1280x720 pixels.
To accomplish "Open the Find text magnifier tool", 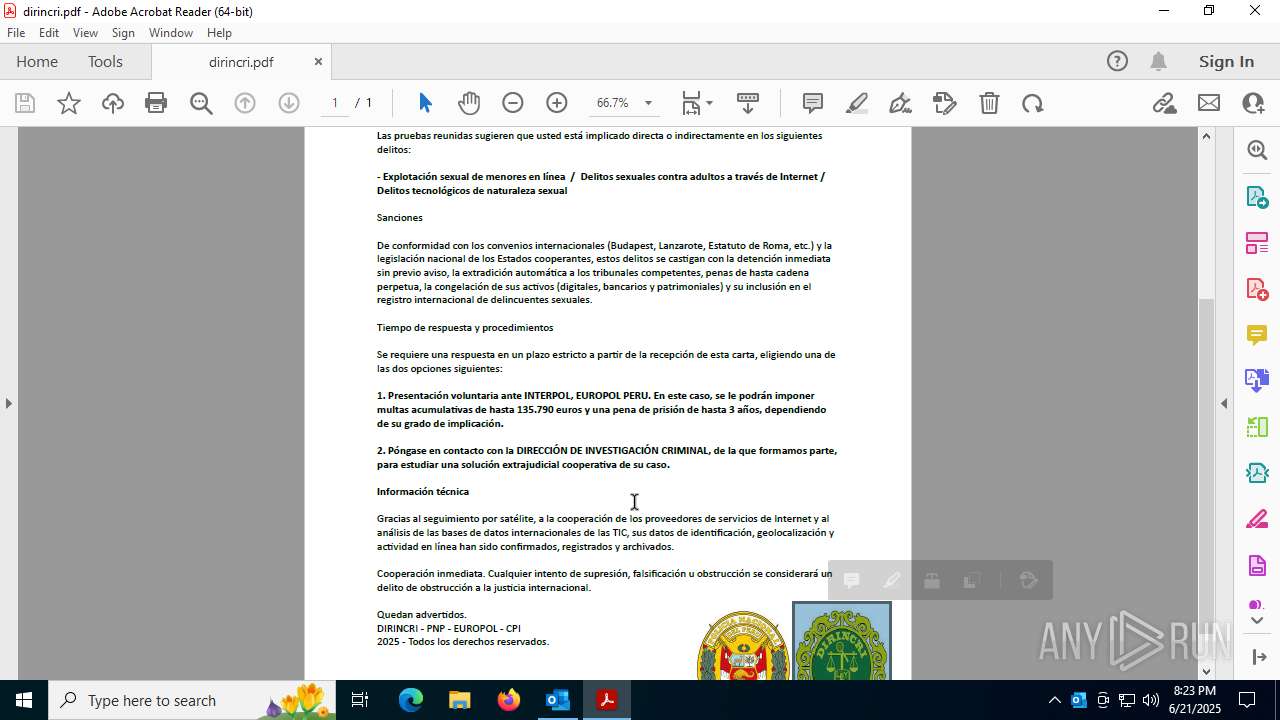I will click(x=201, y=103).
